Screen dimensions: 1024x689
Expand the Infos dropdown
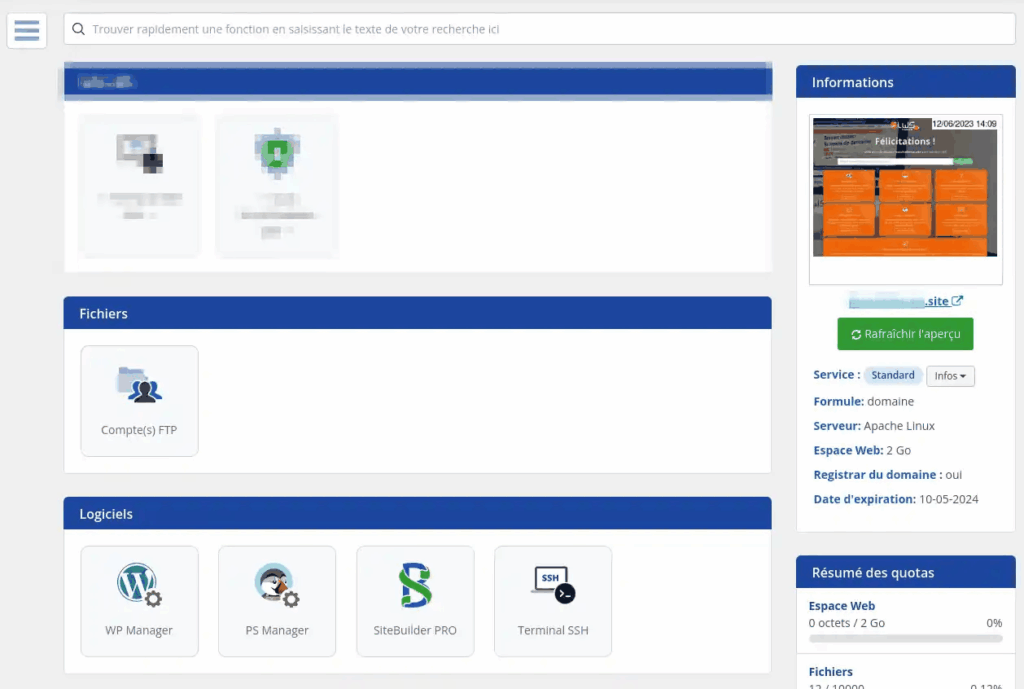[x=950, y=376]
